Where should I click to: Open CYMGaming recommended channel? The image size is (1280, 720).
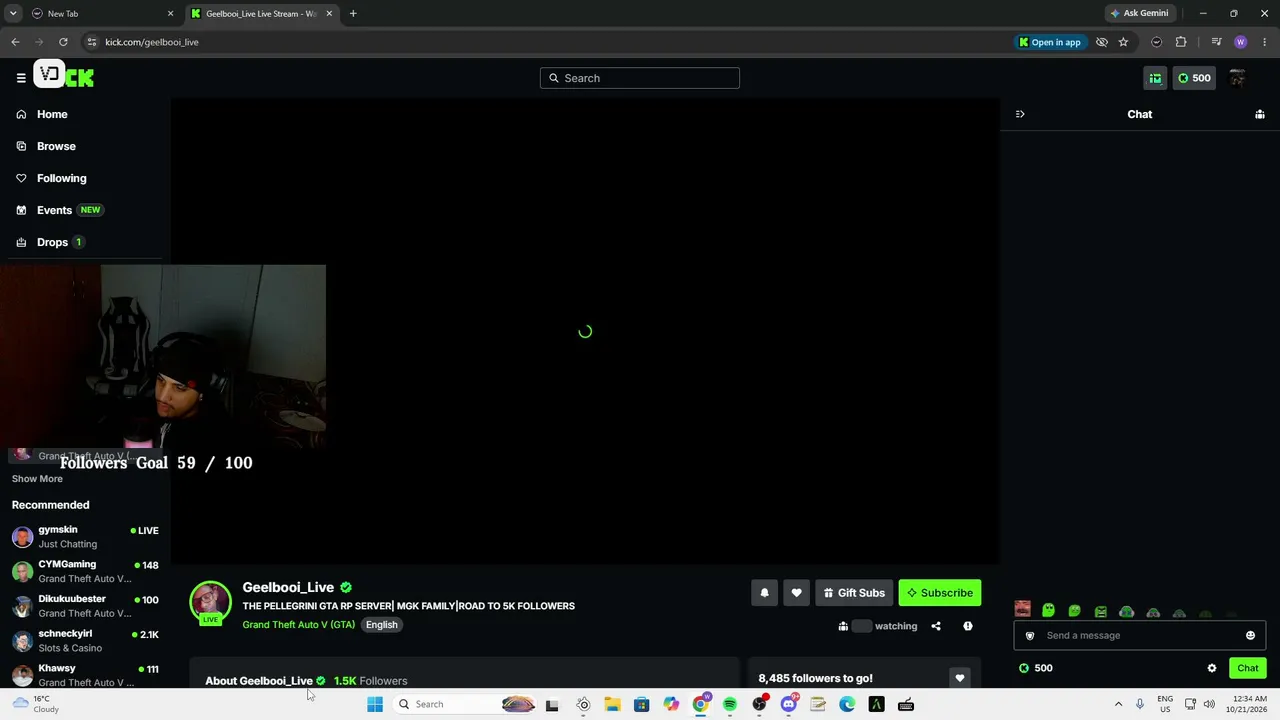tap(85, 571)
